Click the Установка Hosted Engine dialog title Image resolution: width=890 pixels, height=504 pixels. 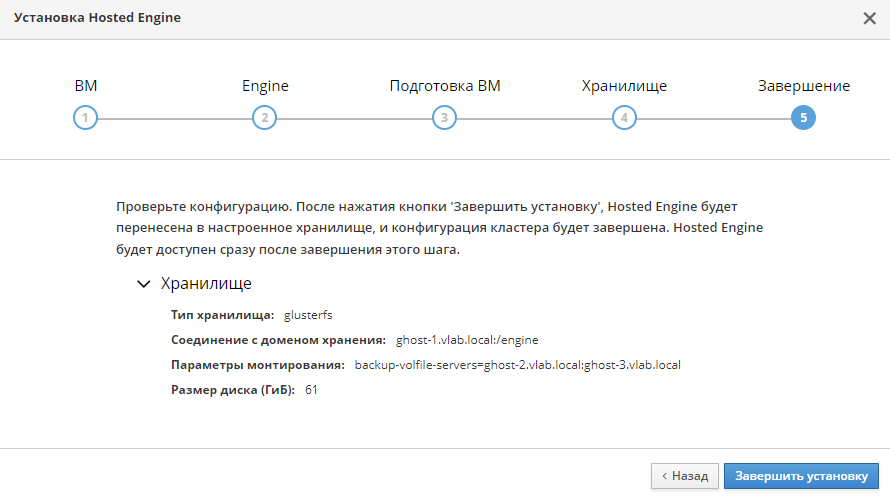[x=97, y=18]
